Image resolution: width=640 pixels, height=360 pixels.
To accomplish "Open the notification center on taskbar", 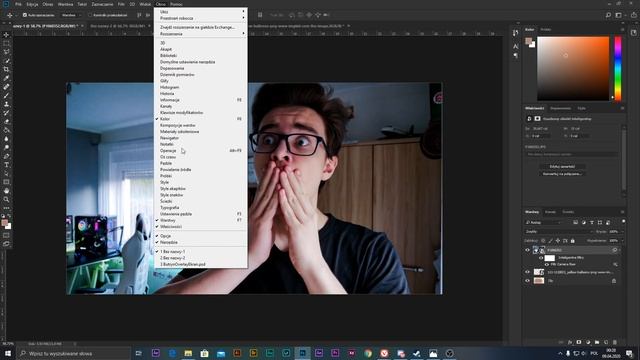I will [629, 353].
